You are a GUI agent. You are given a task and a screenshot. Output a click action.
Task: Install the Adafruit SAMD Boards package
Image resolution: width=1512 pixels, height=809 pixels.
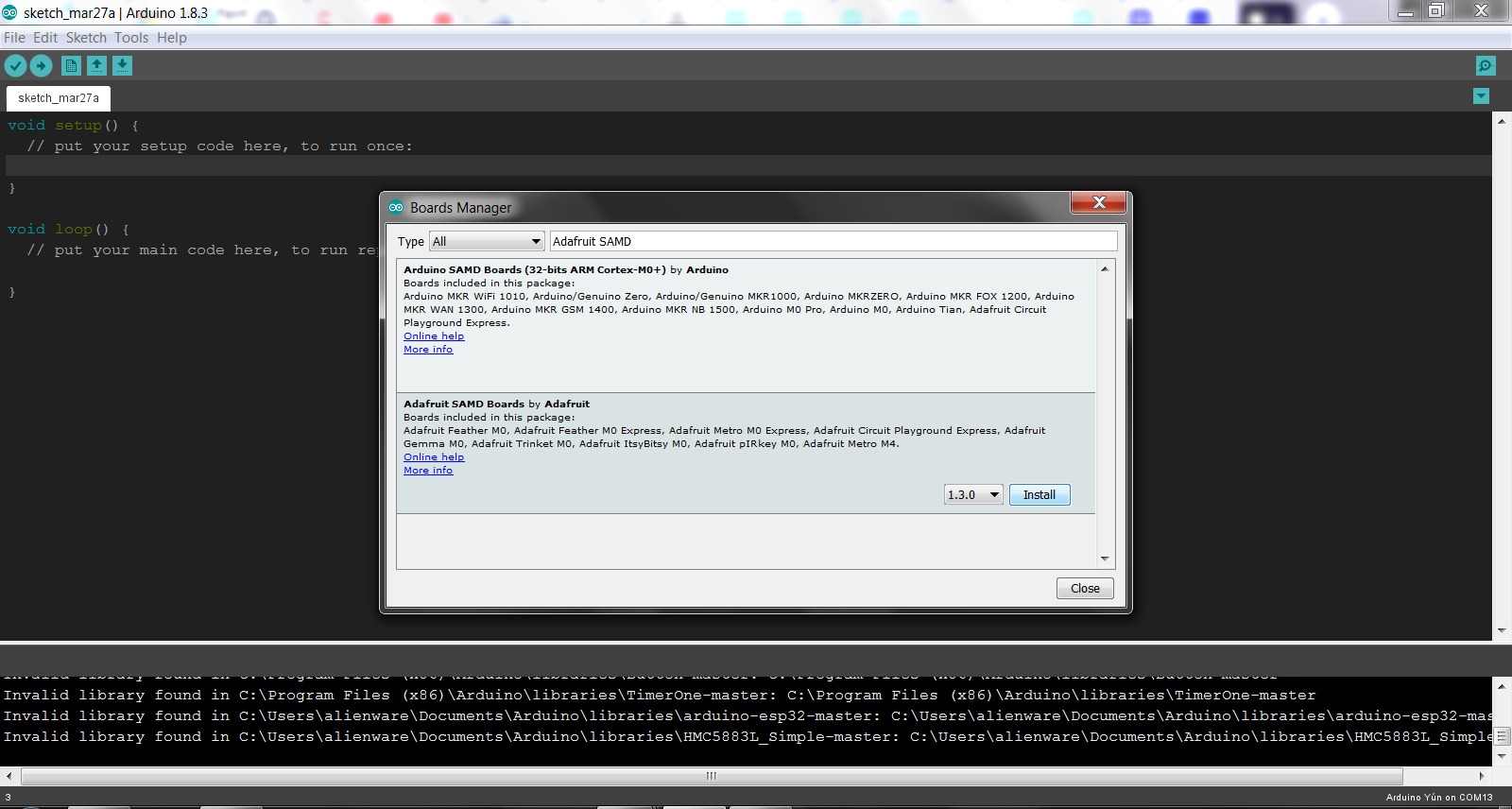[x=1039, y=494]
